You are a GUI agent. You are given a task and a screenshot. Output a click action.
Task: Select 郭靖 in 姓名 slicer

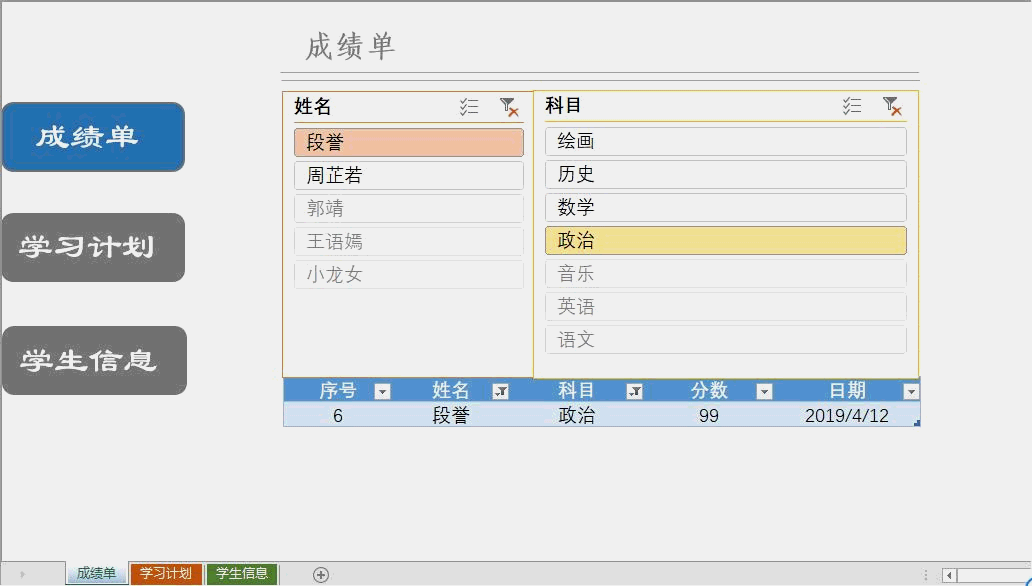(409, 209)
